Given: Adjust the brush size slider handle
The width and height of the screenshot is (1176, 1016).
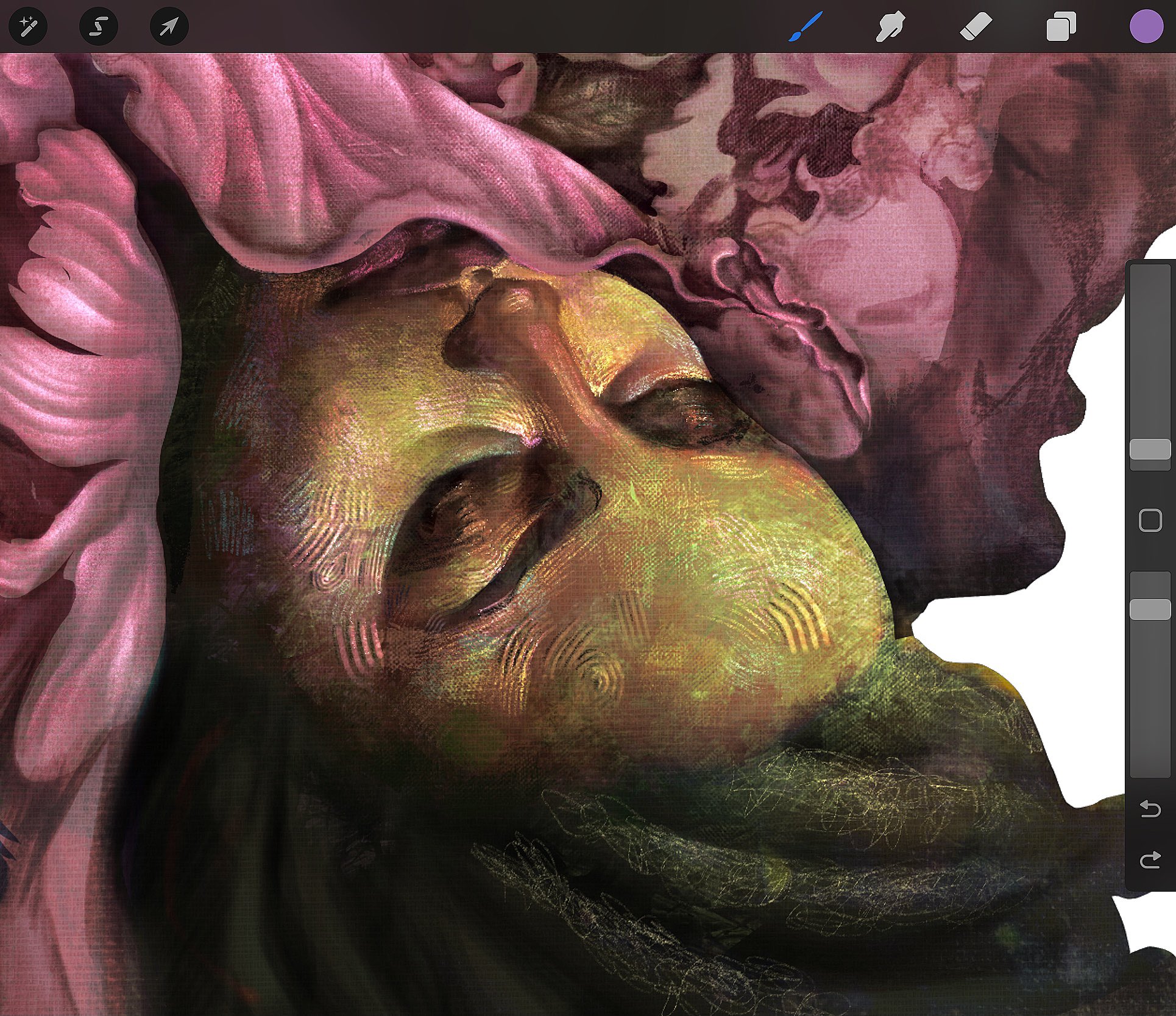Looking at the screenshot, I should pyautogui.click(x=1150, y=449).
